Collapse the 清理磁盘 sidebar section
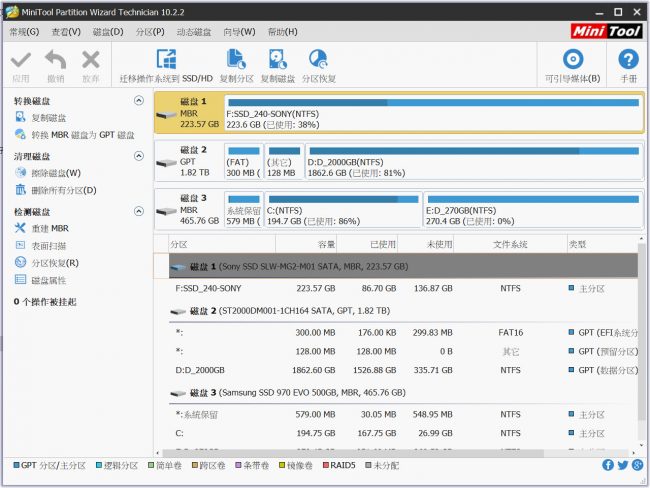The image size is (650, 488). (138, 156)
